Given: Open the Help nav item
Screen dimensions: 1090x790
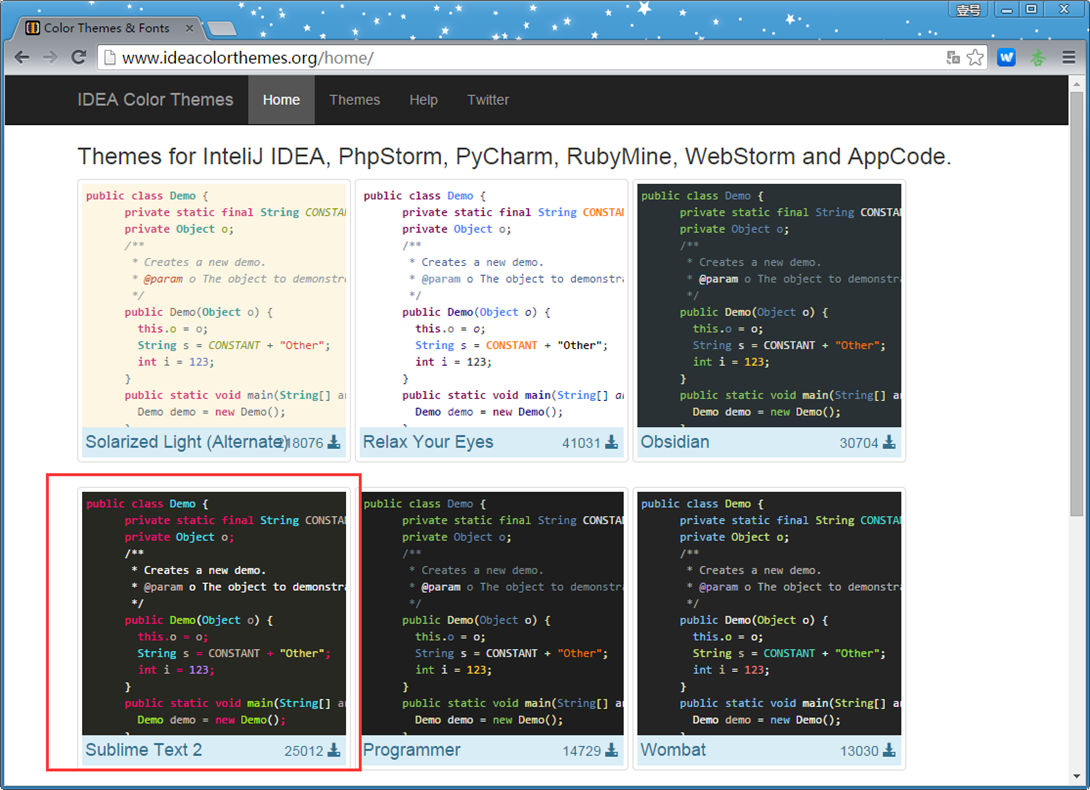Looking at the screenshot, I should (423, 100).
